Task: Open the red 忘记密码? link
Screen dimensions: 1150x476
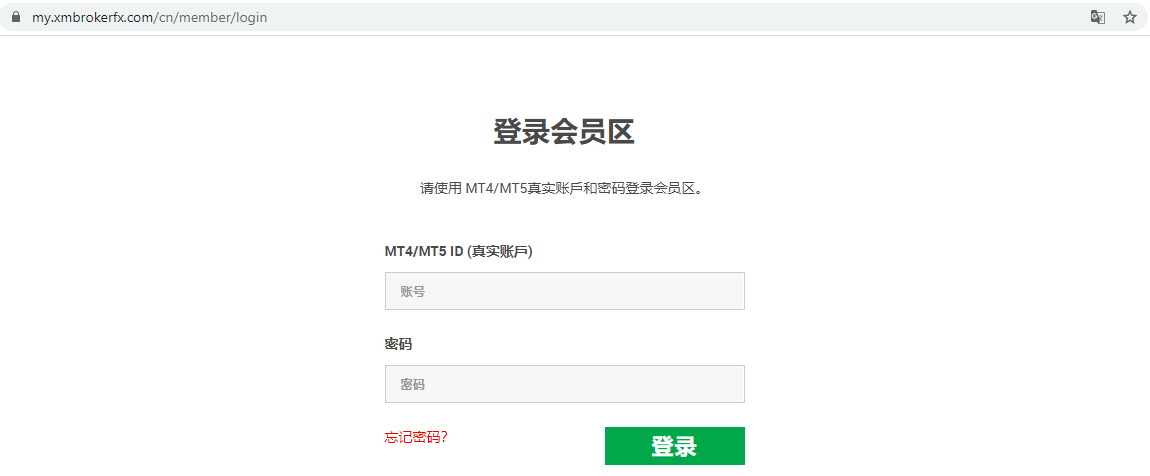Action: 416,437
